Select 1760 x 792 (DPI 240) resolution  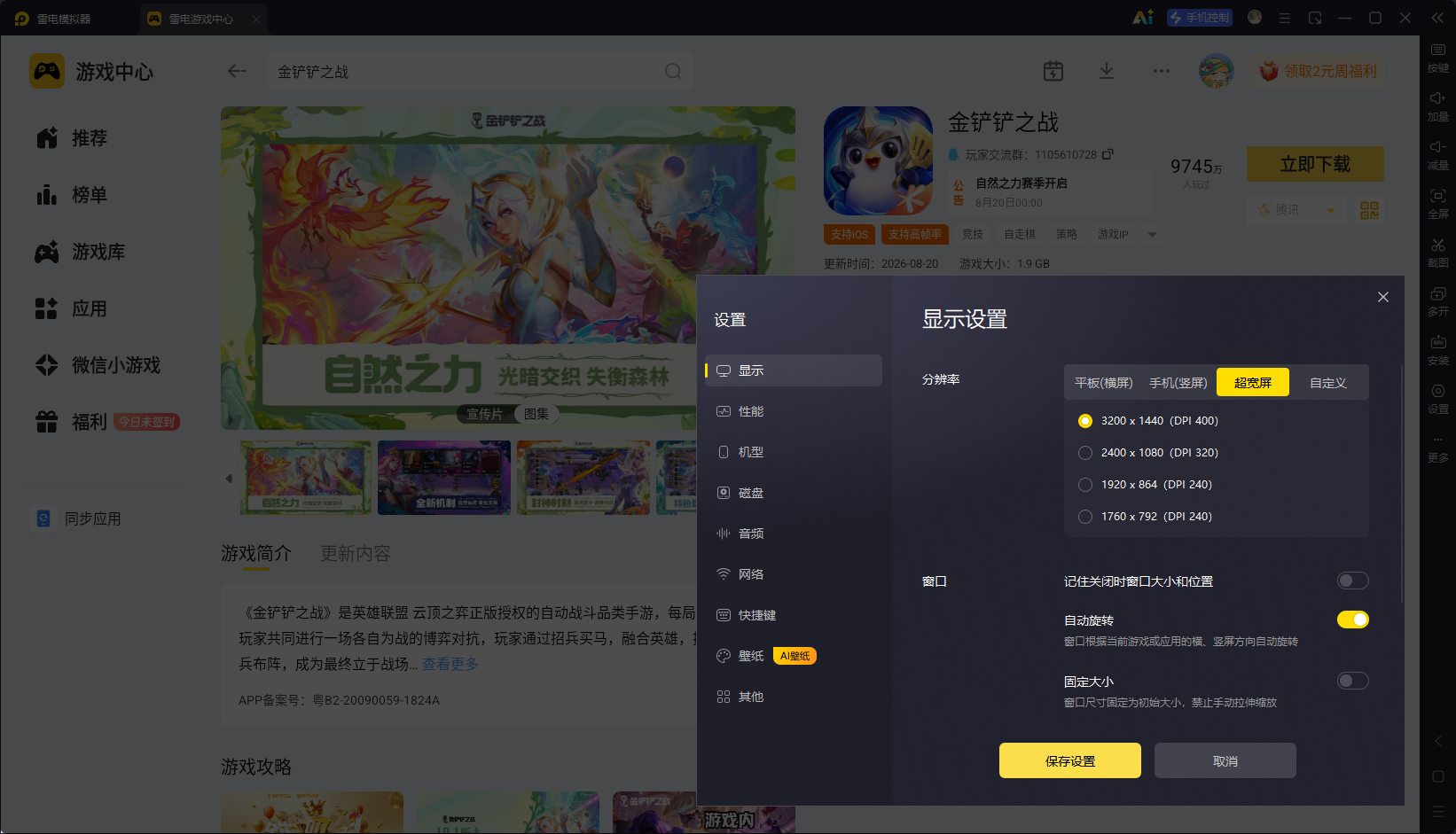(x=1085, y=517)
